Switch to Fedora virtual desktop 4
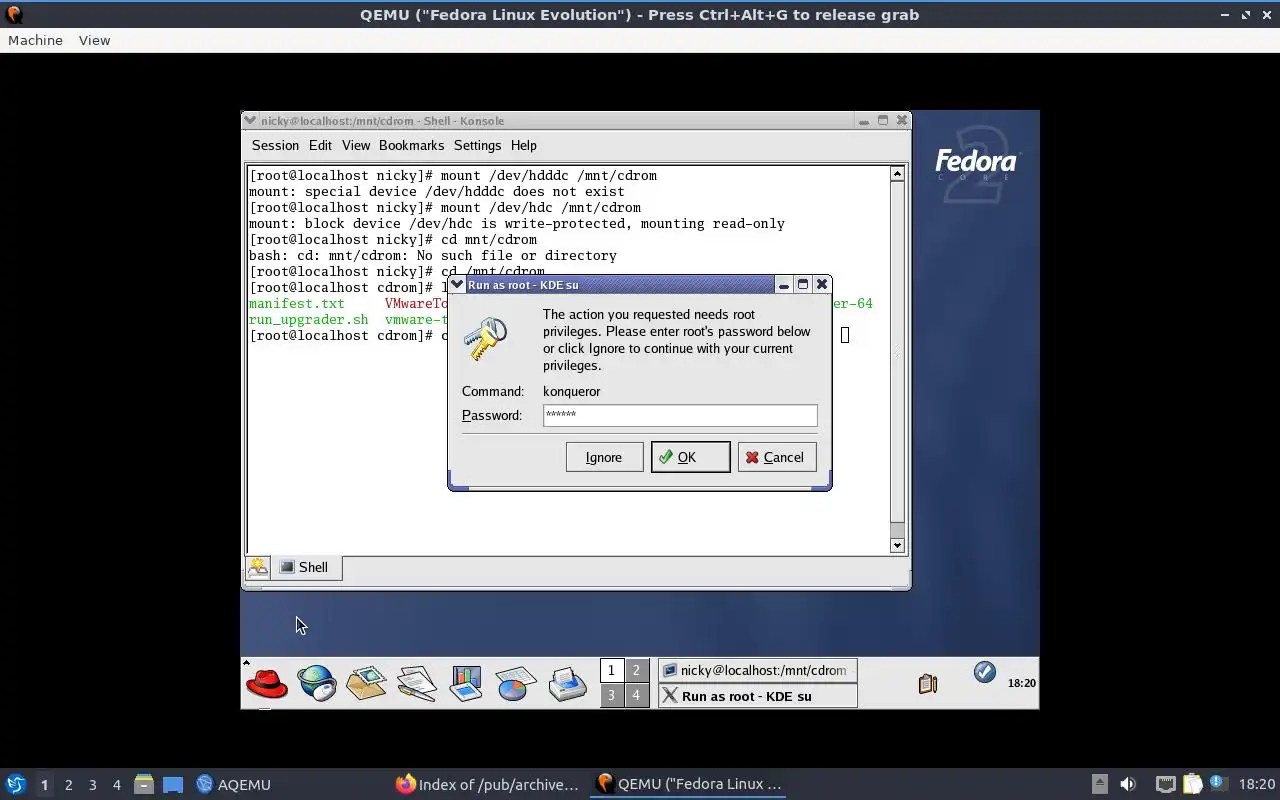 [x=636, y=695]
